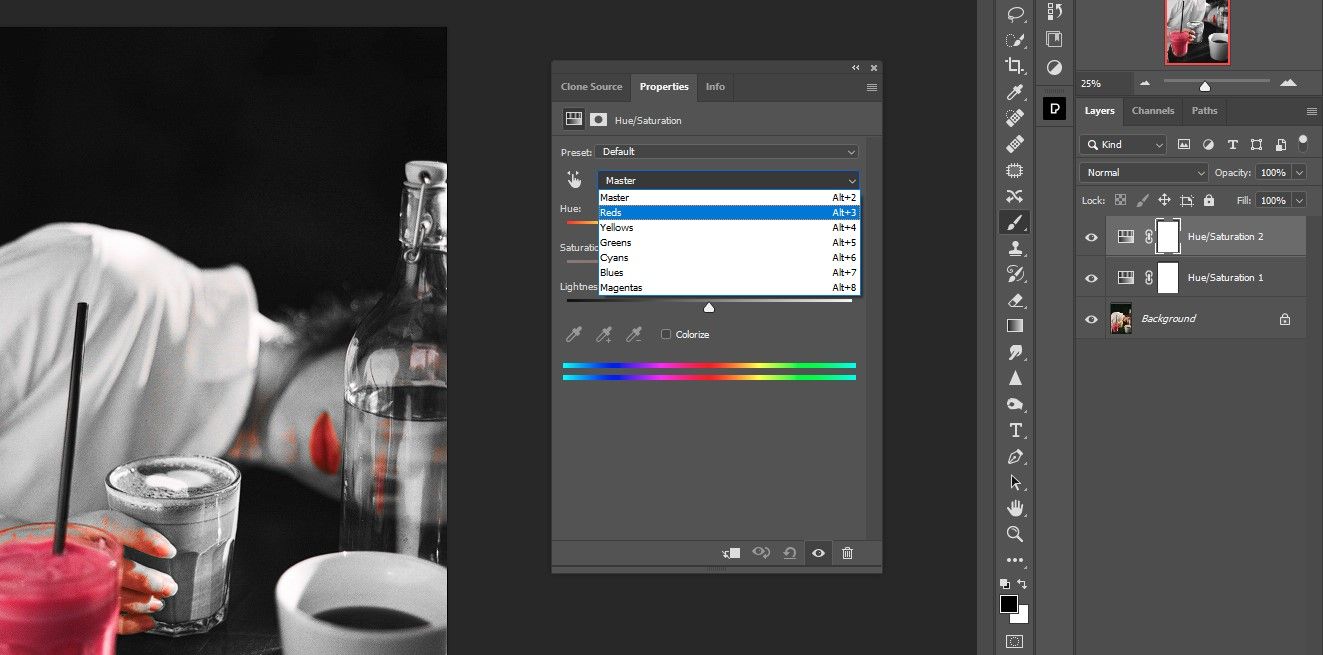The width and height of the screenshot is (1323, 655).
Task: Activate the Type tool
Action: (x=1015, y=430)
